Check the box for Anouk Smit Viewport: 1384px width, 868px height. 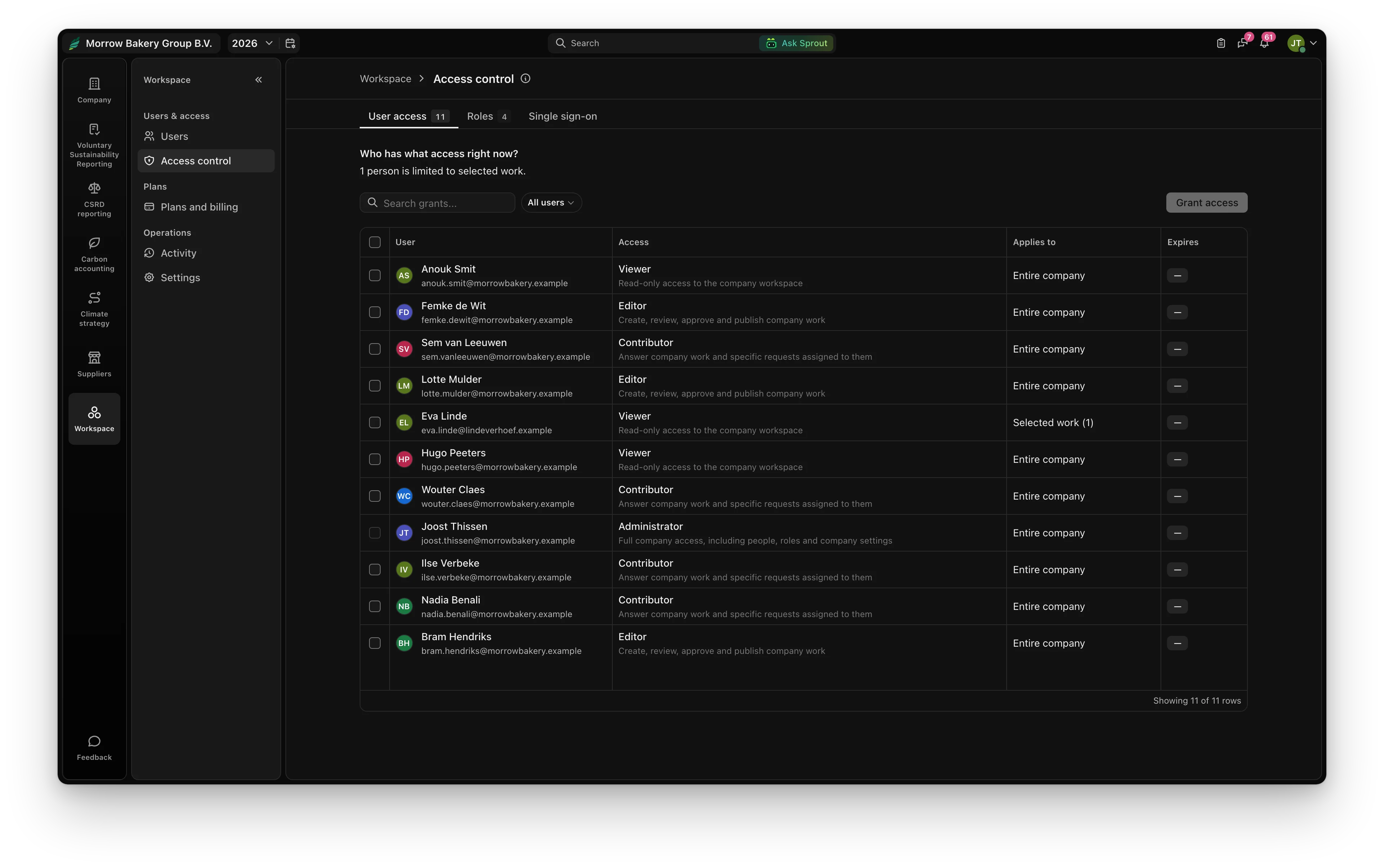[x=375, y=275]
